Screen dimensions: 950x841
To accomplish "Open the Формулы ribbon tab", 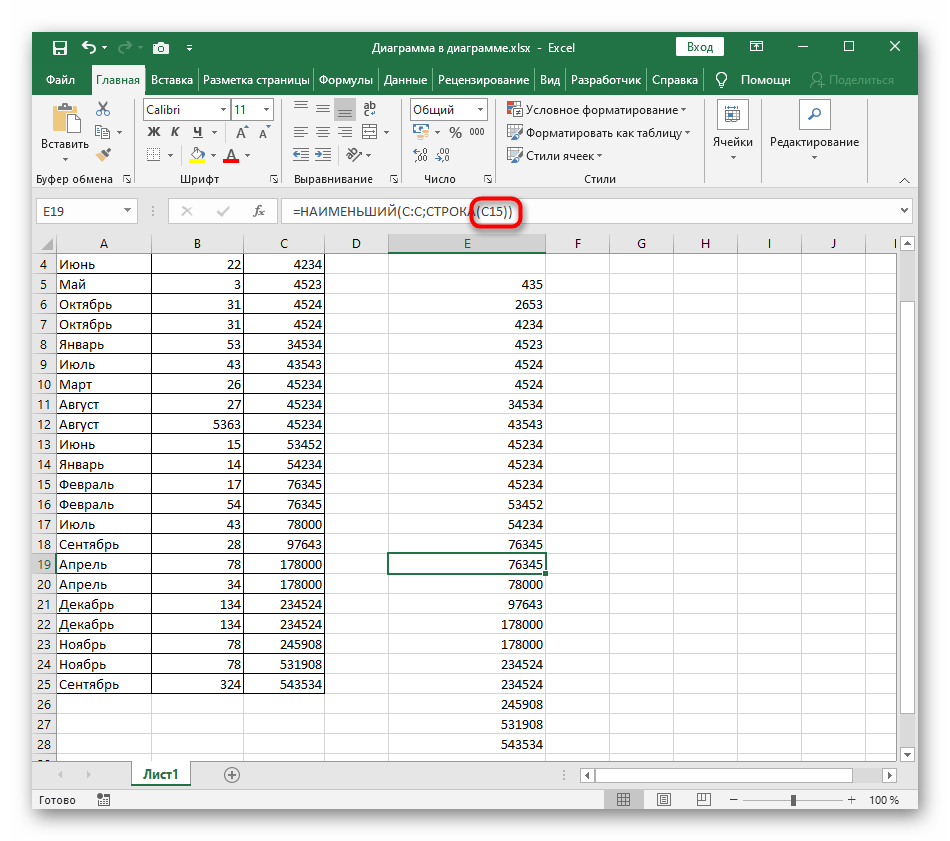I will (346, 80).
